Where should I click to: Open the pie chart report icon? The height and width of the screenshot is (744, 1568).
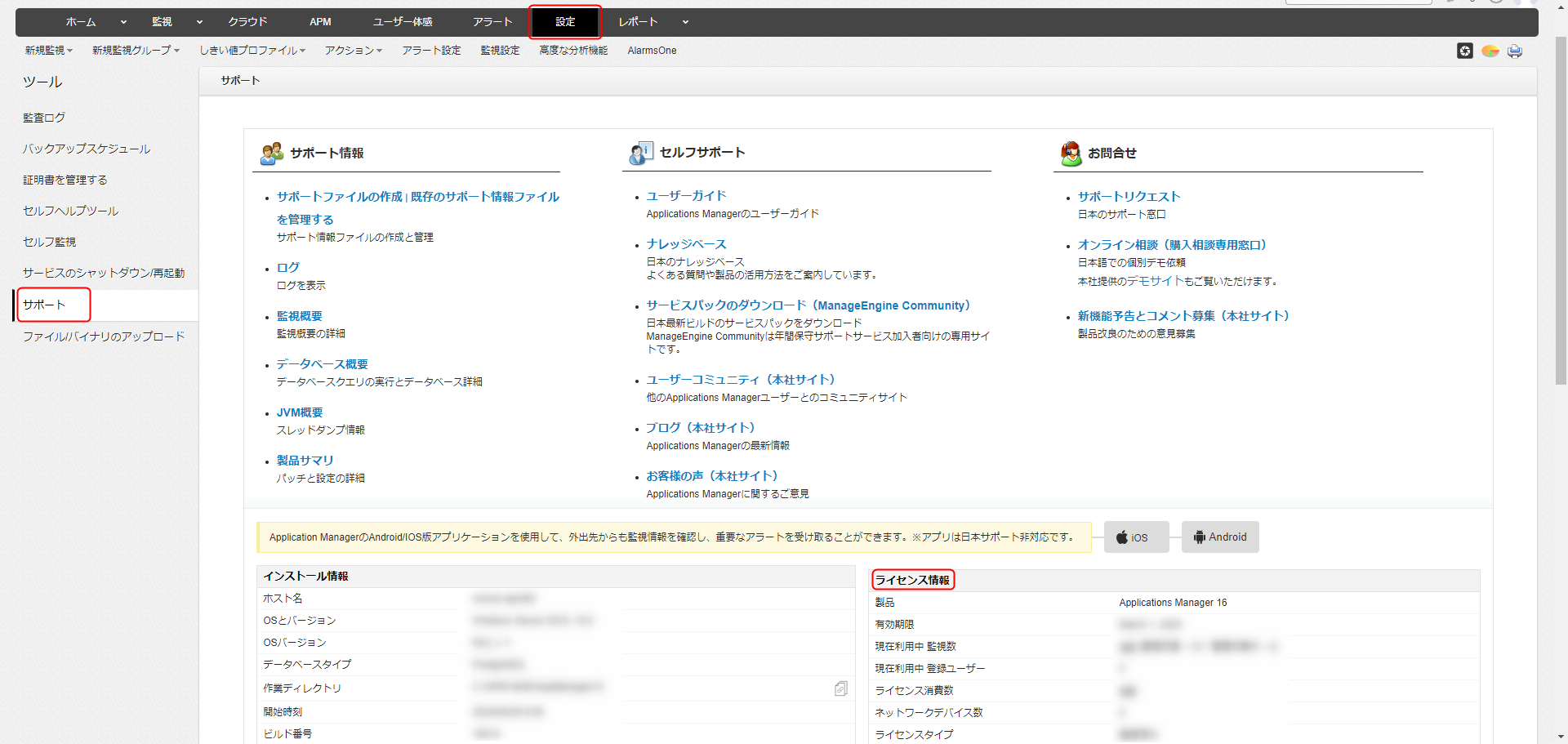(1490, 51)
